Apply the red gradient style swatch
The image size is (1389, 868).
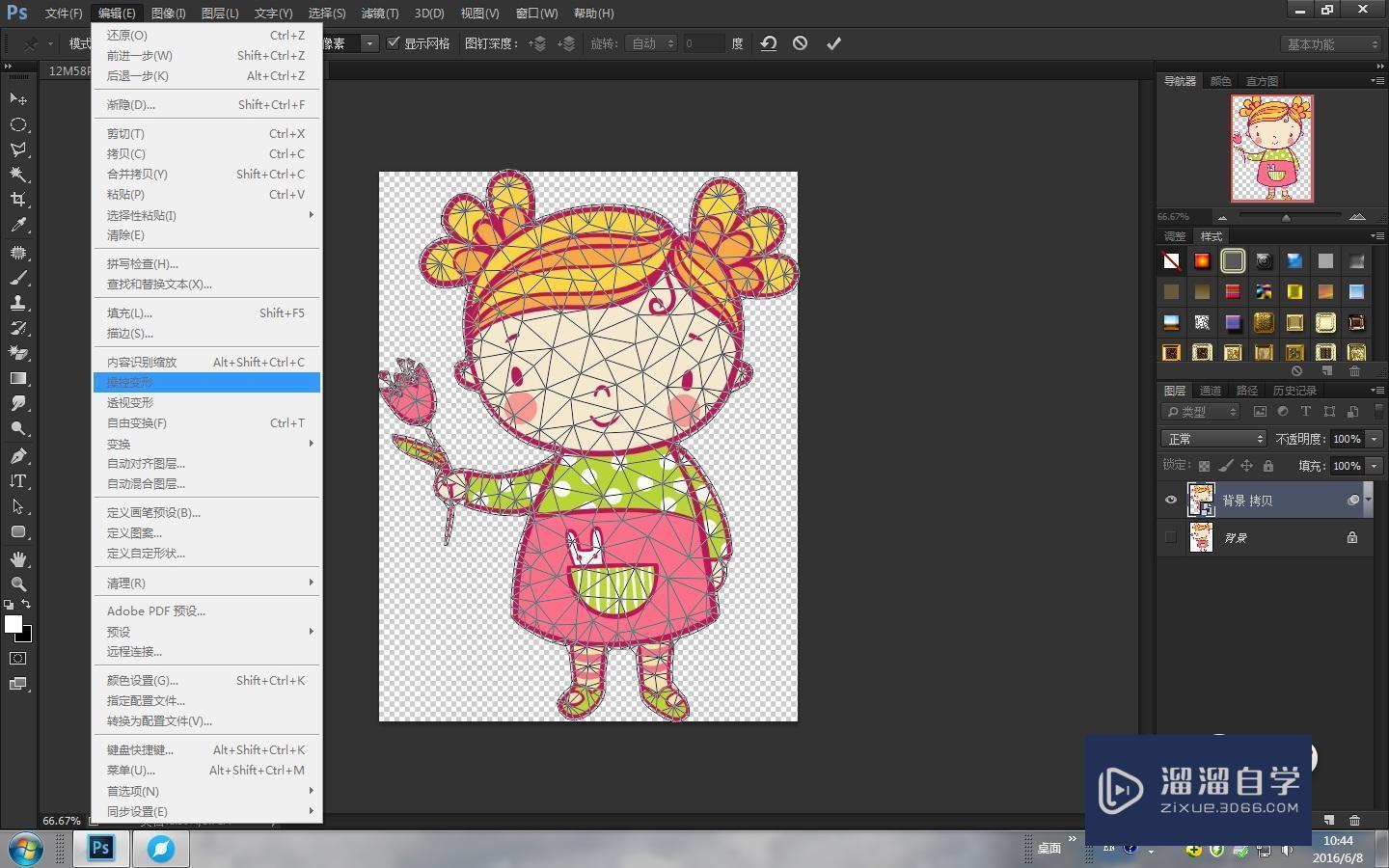1202,261
